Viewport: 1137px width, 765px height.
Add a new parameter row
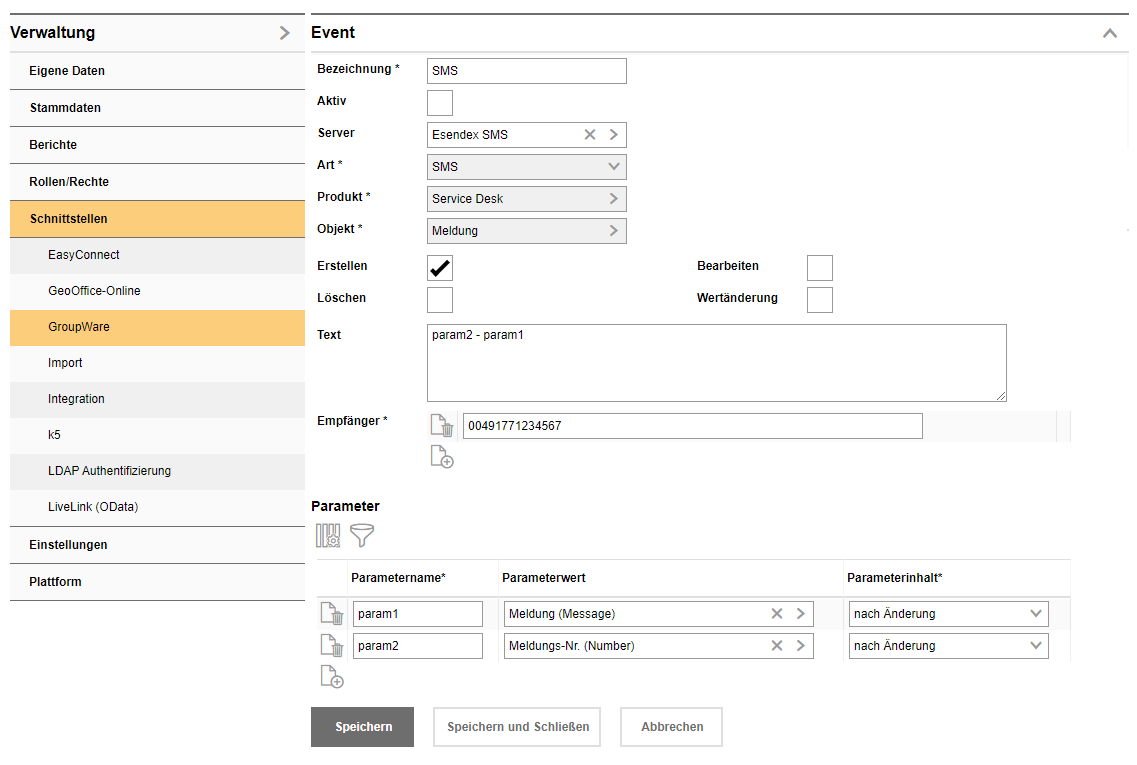coord(332,677)
